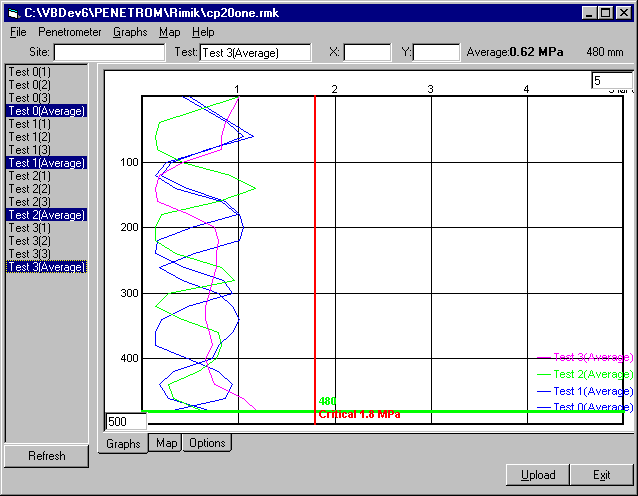Screen dimensions: 638x496
Task: Click the Exit button
Action: point(601,475)
